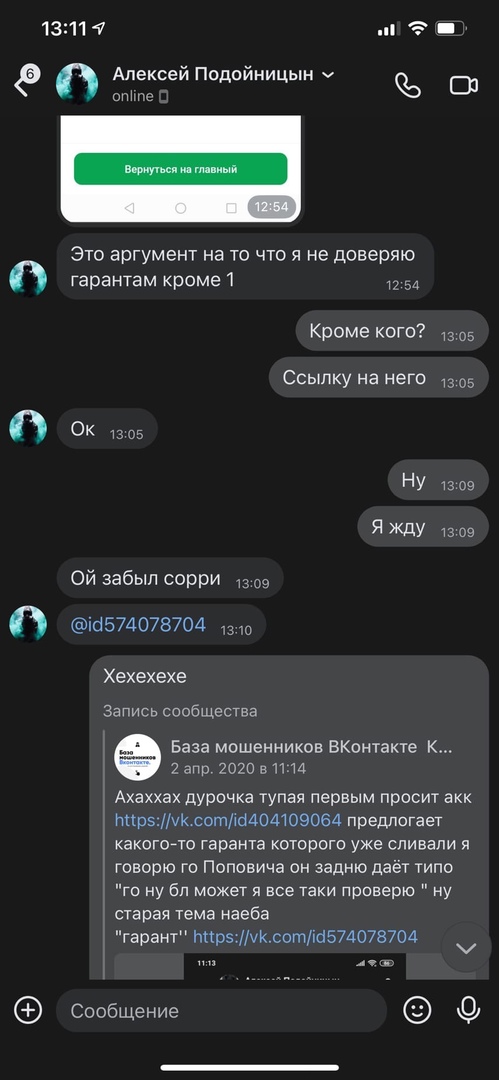Tap sender avatar beside the 'Ок' message

(28, 428)
